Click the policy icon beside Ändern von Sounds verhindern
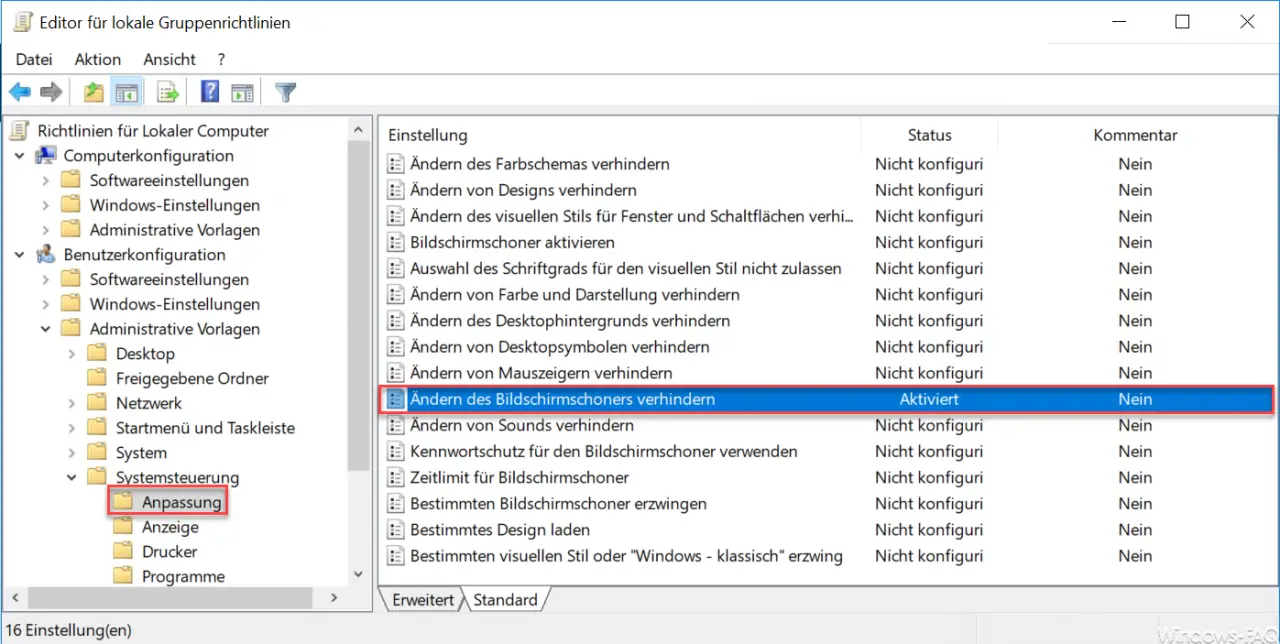Image resolution: width=1280 pixels, height=644 pixels. [396, 425]
